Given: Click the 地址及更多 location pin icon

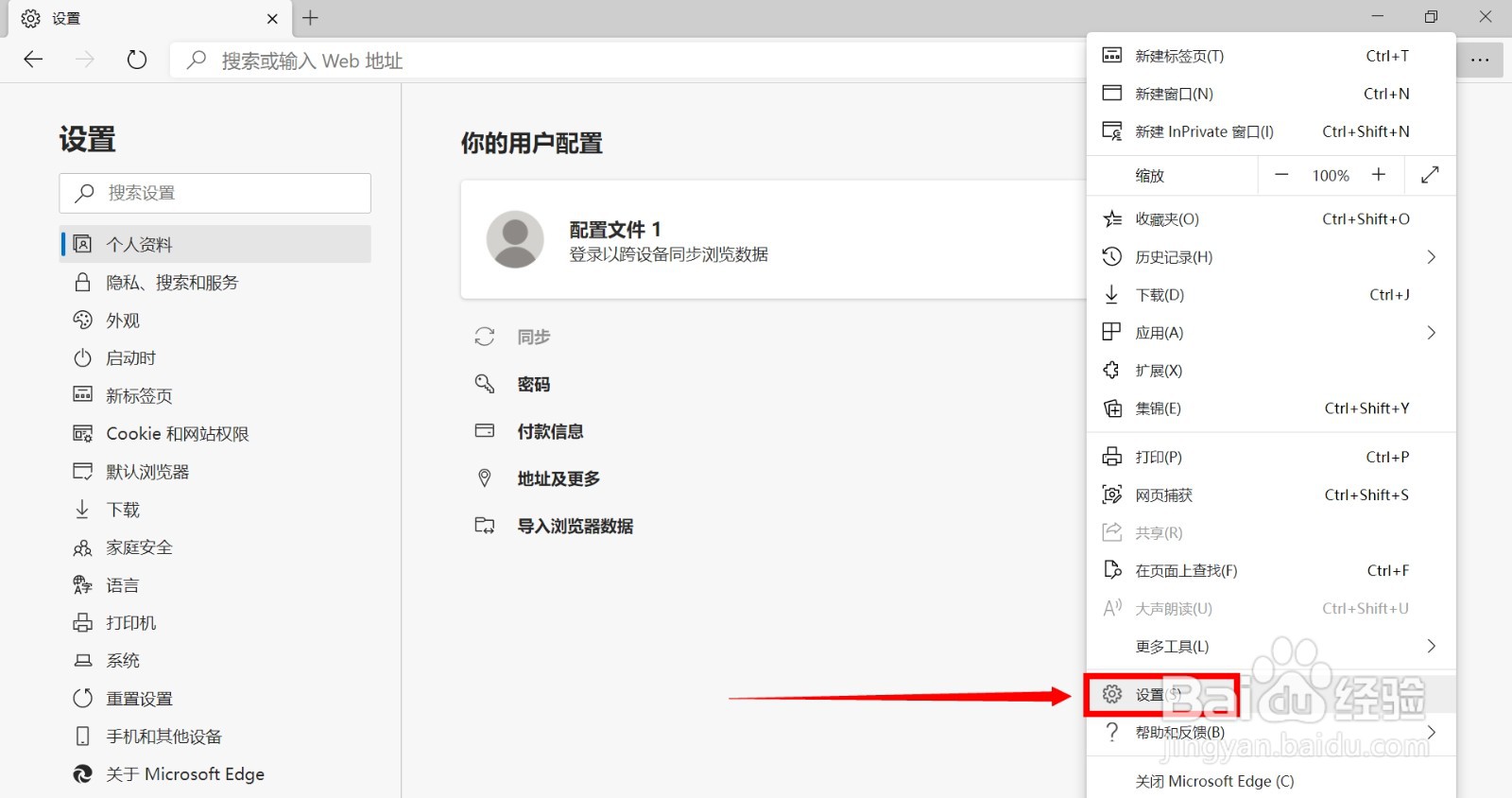Looking at the screenshot, I should pos(485,477).
